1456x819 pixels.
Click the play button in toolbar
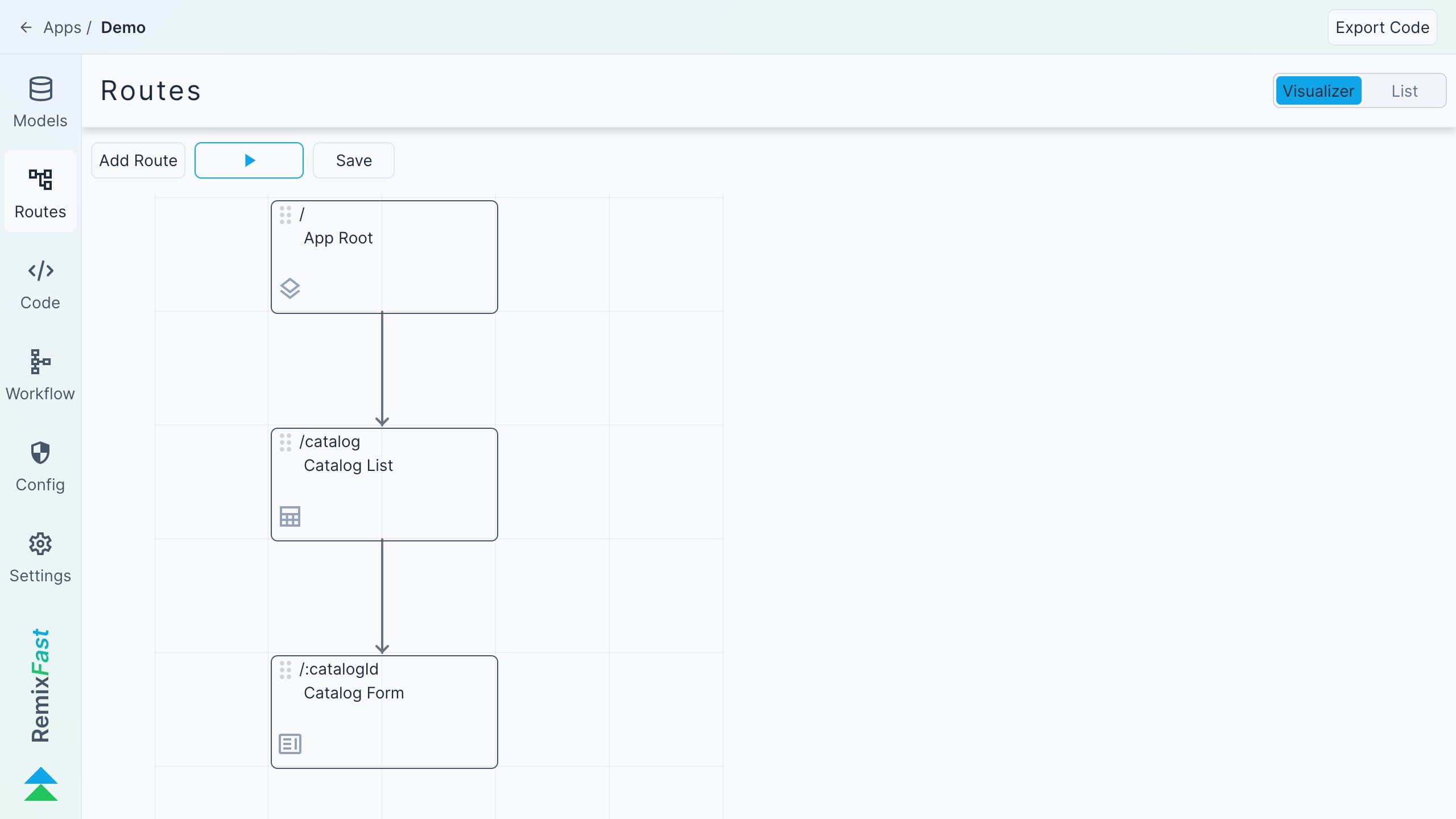[x=249, y=160]
